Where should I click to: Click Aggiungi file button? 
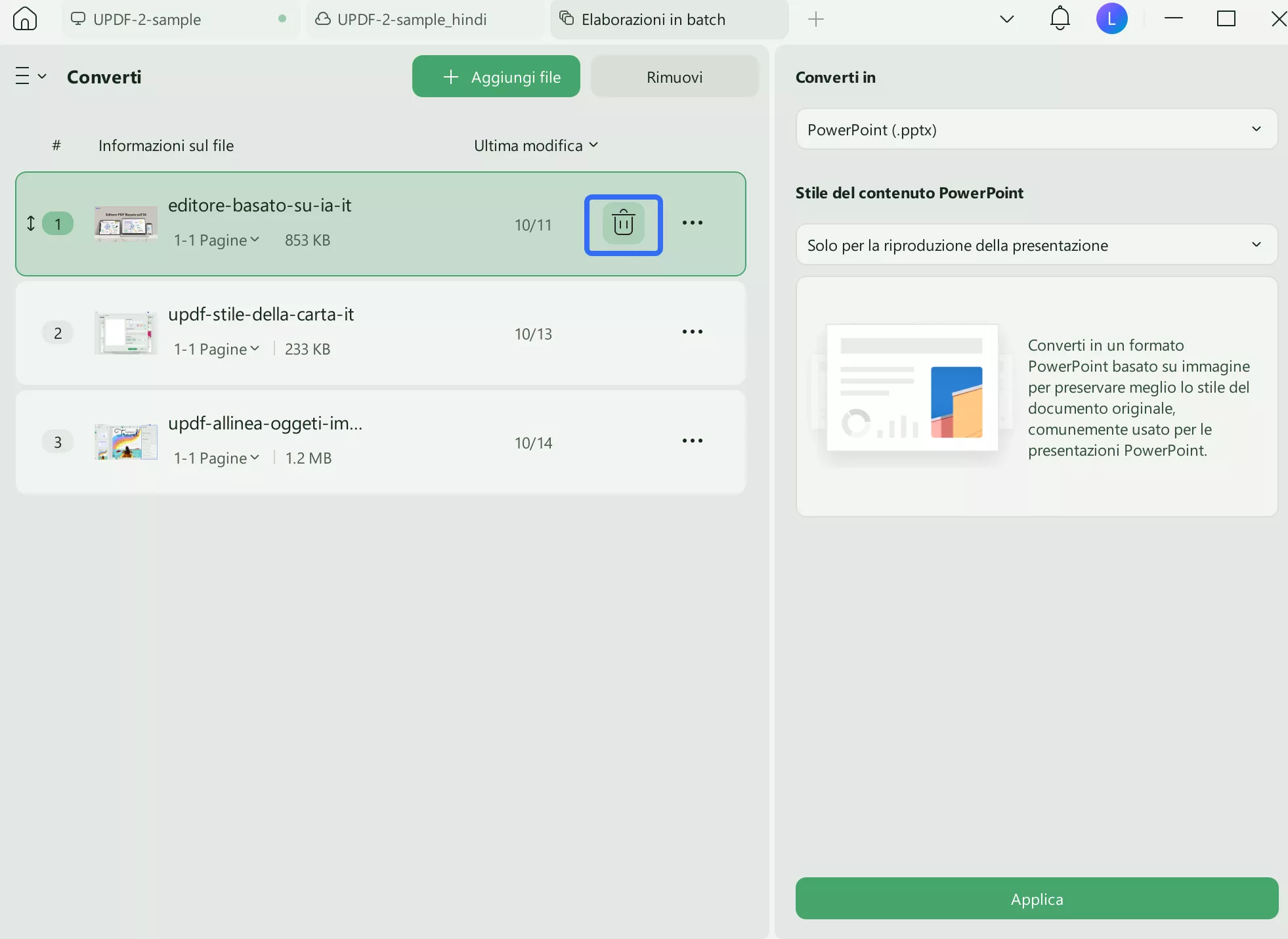tap(496, 77)
